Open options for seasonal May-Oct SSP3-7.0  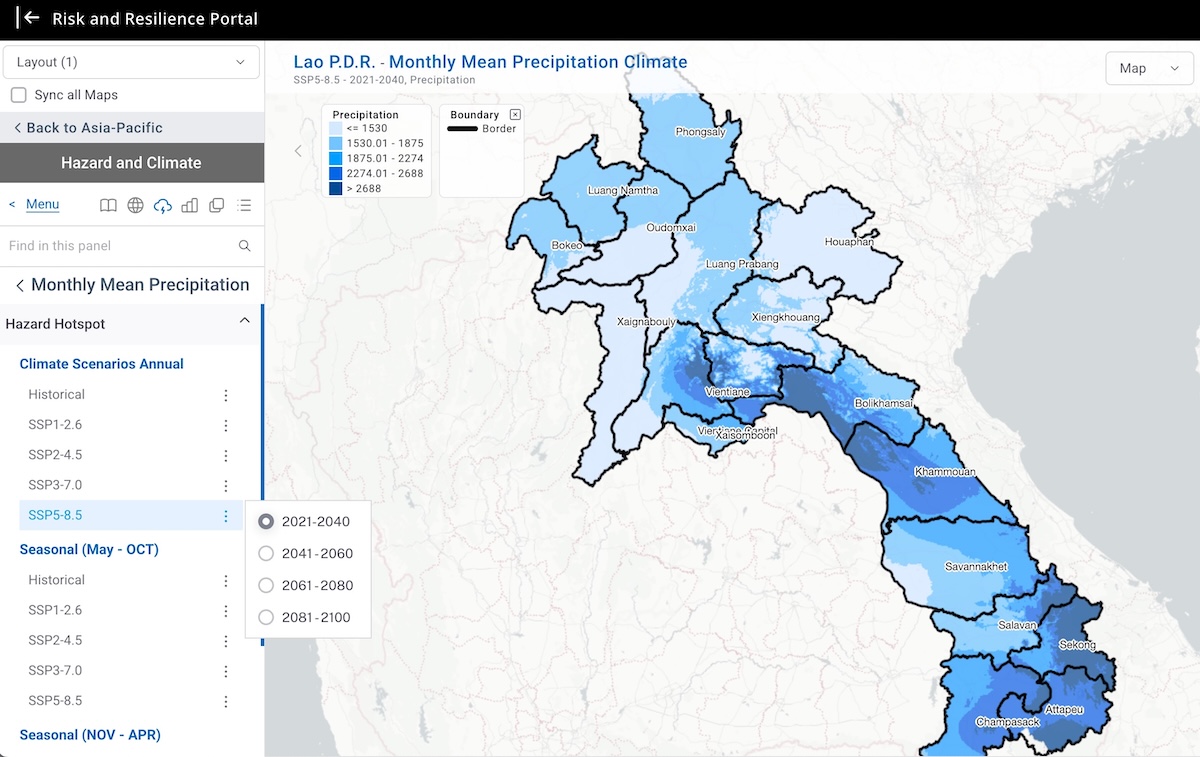[x=226, y=671]
